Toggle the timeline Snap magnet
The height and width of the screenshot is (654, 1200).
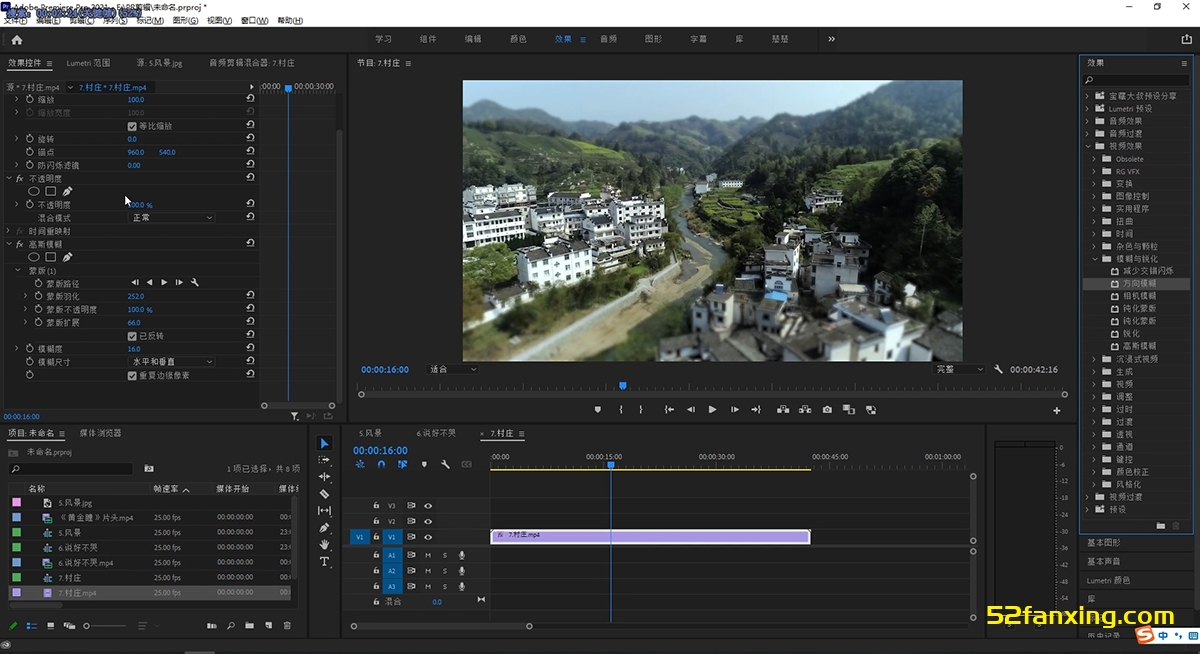(381, 464)
